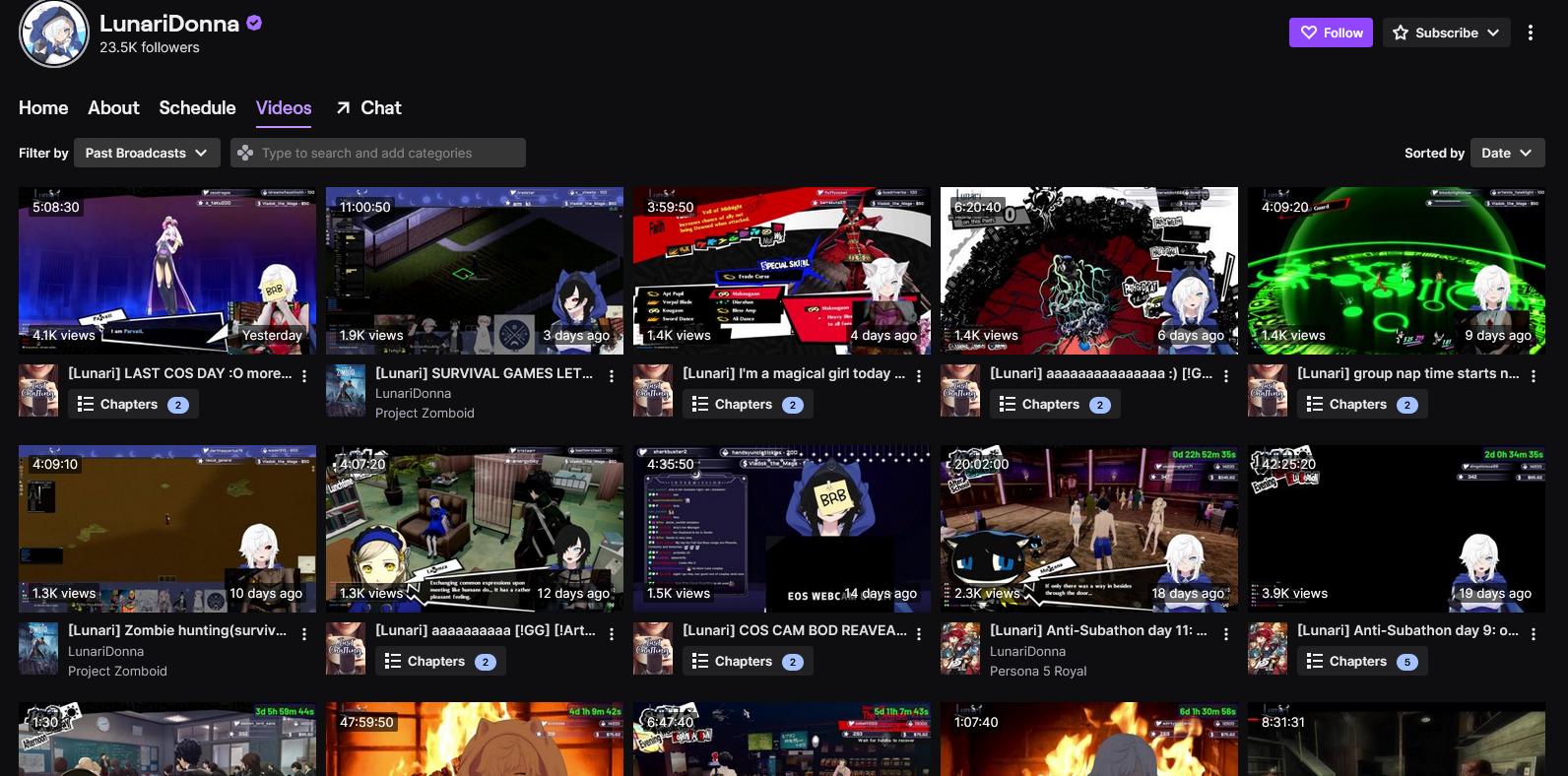The height and width of the screenshot is (776, 1568).
Task: Click Just Chatting icon beside group nap time
Action: pos(1268,390)
